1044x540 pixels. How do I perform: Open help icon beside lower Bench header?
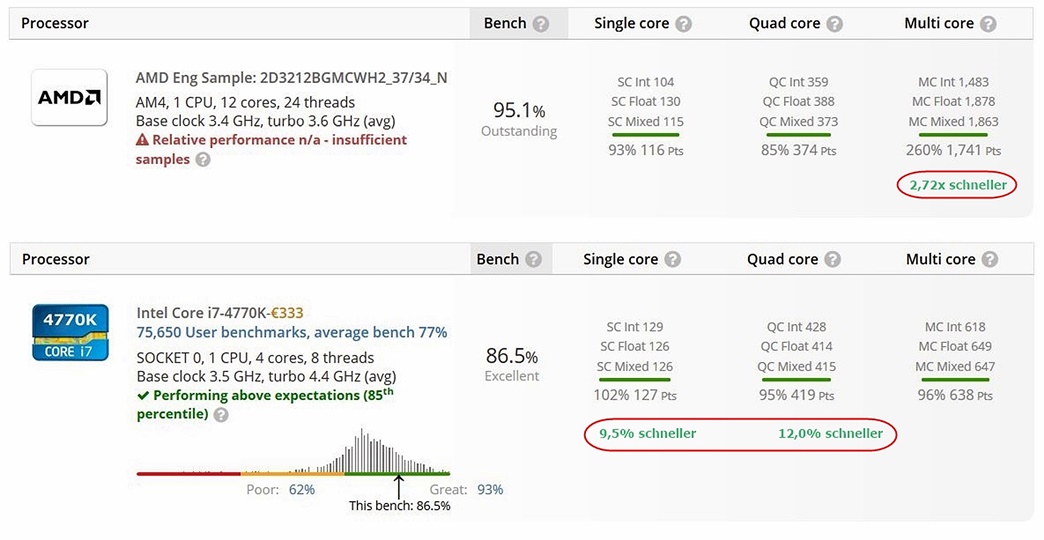(x=533, y=260)
